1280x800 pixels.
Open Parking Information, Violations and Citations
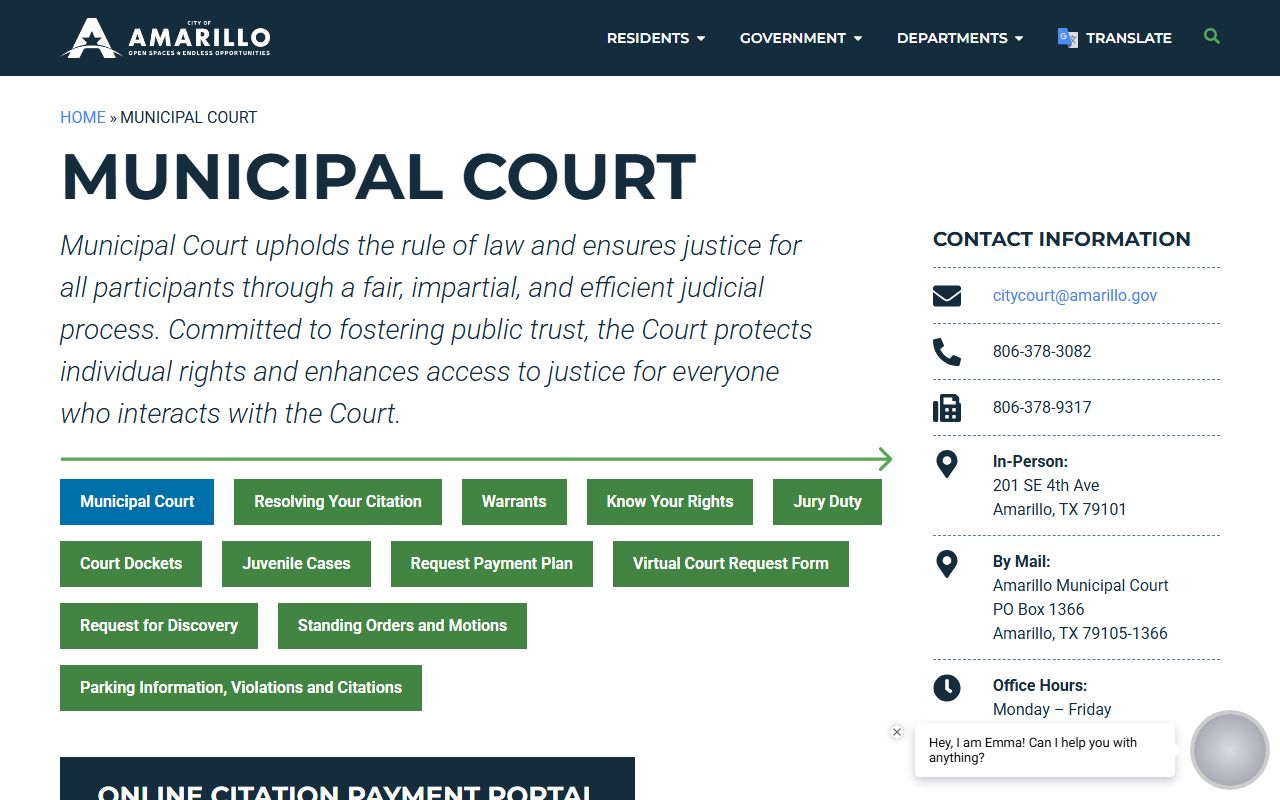[241, 688]
